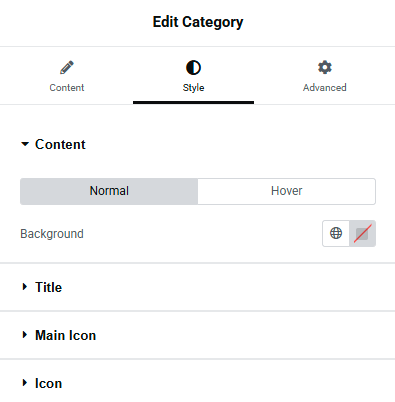This screenshot has width=395, height=402.
Task: Switch to the Hover state toggle
Action: (x=287, y=191)
